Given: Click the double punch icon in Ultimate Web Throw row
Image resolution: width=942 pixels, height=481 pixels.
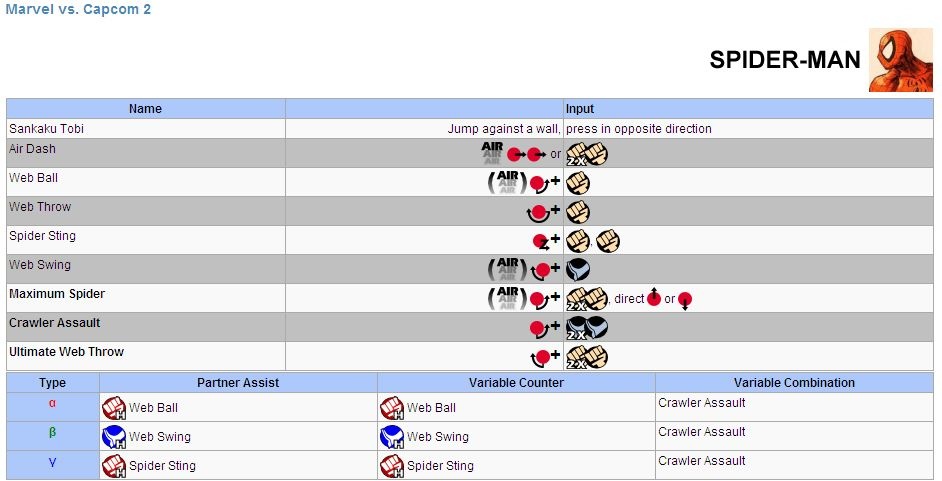Looking at the screenshot, I should click(x=587, y=357).
